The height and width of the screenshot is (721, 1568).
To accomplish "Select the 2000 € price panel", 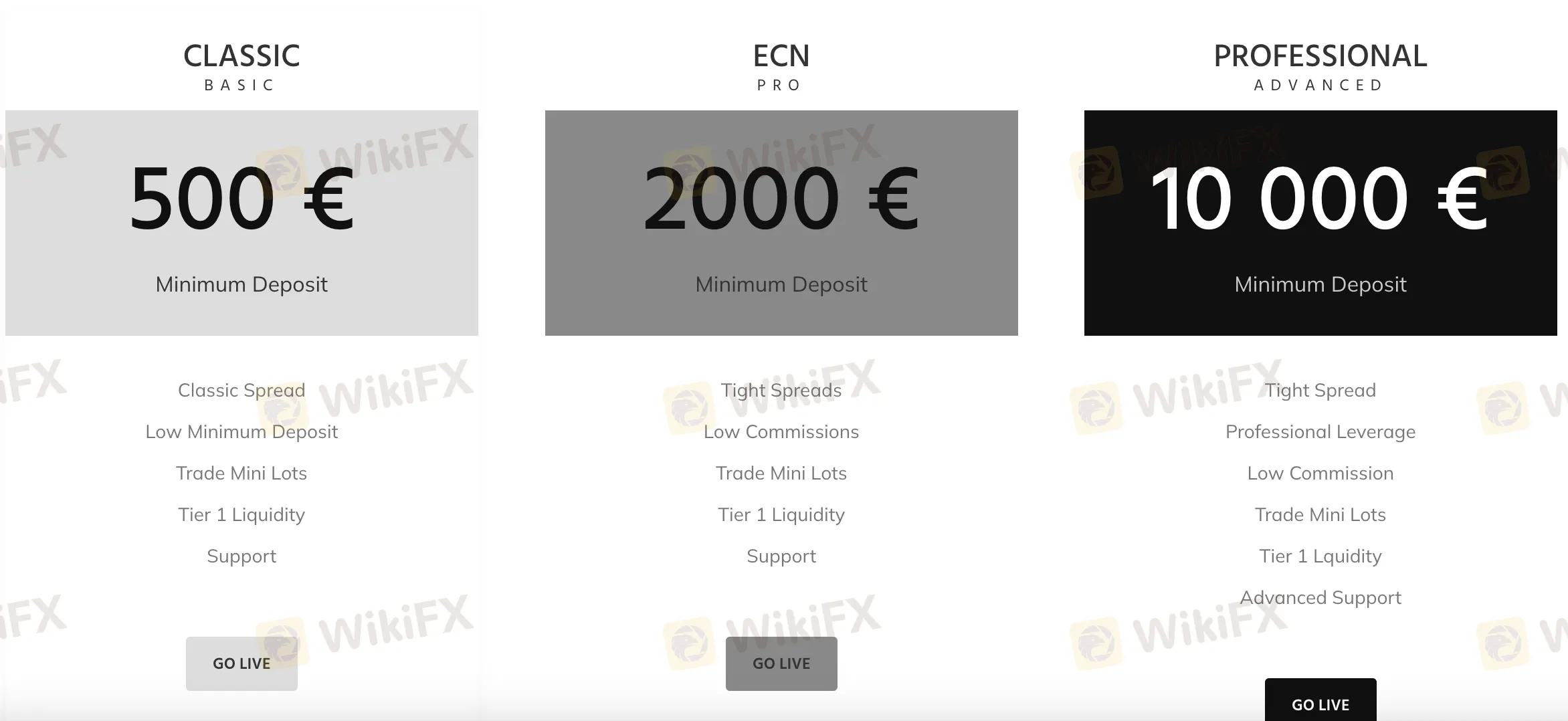I will (x=781, y=223).
